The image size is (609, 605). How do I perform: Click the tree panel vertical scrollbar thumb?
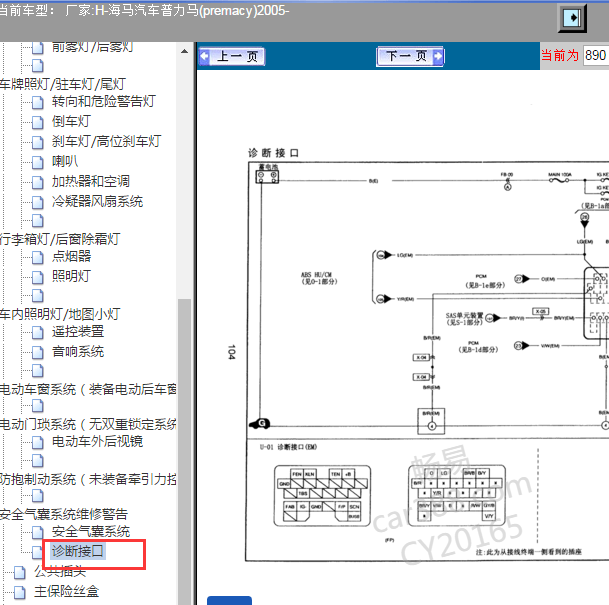[184, 450]
